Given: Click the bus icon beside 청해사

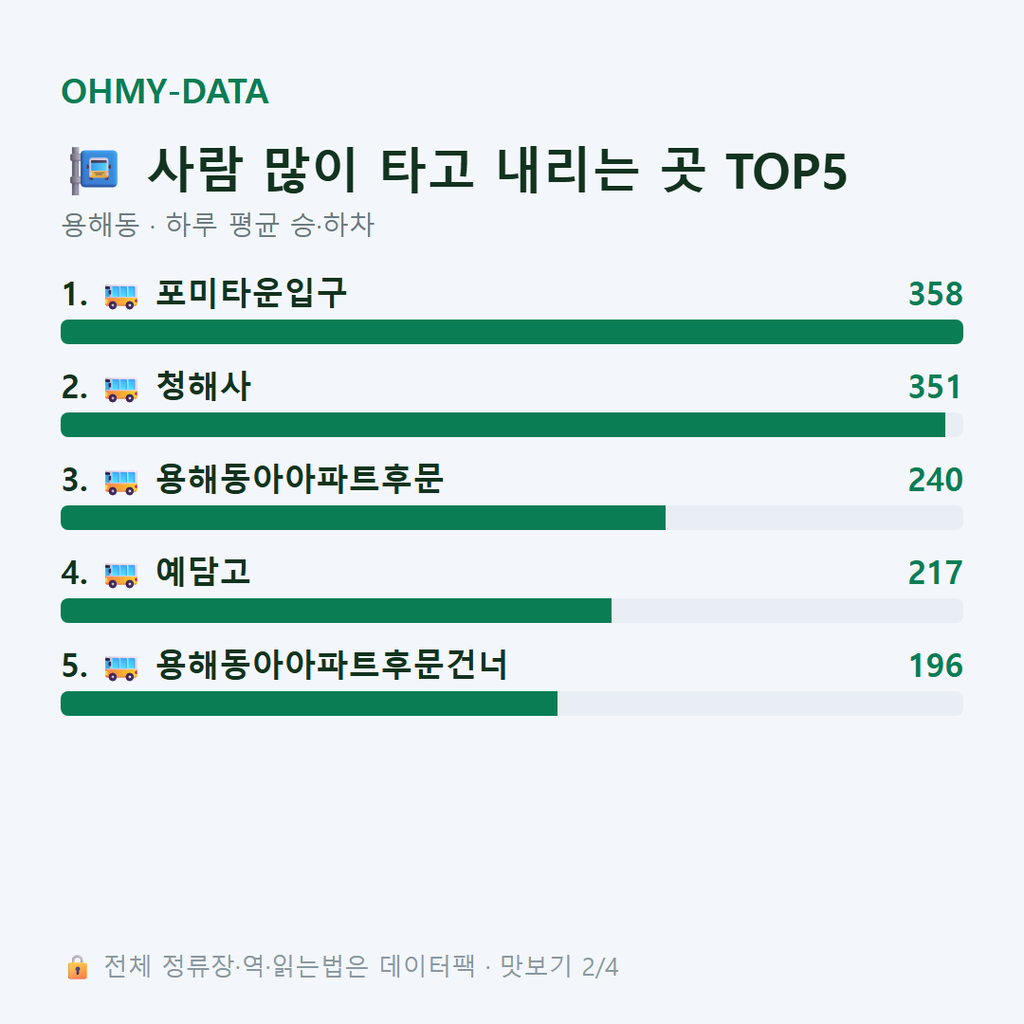Looking at the screenshot, I should [x=121, y=389].
